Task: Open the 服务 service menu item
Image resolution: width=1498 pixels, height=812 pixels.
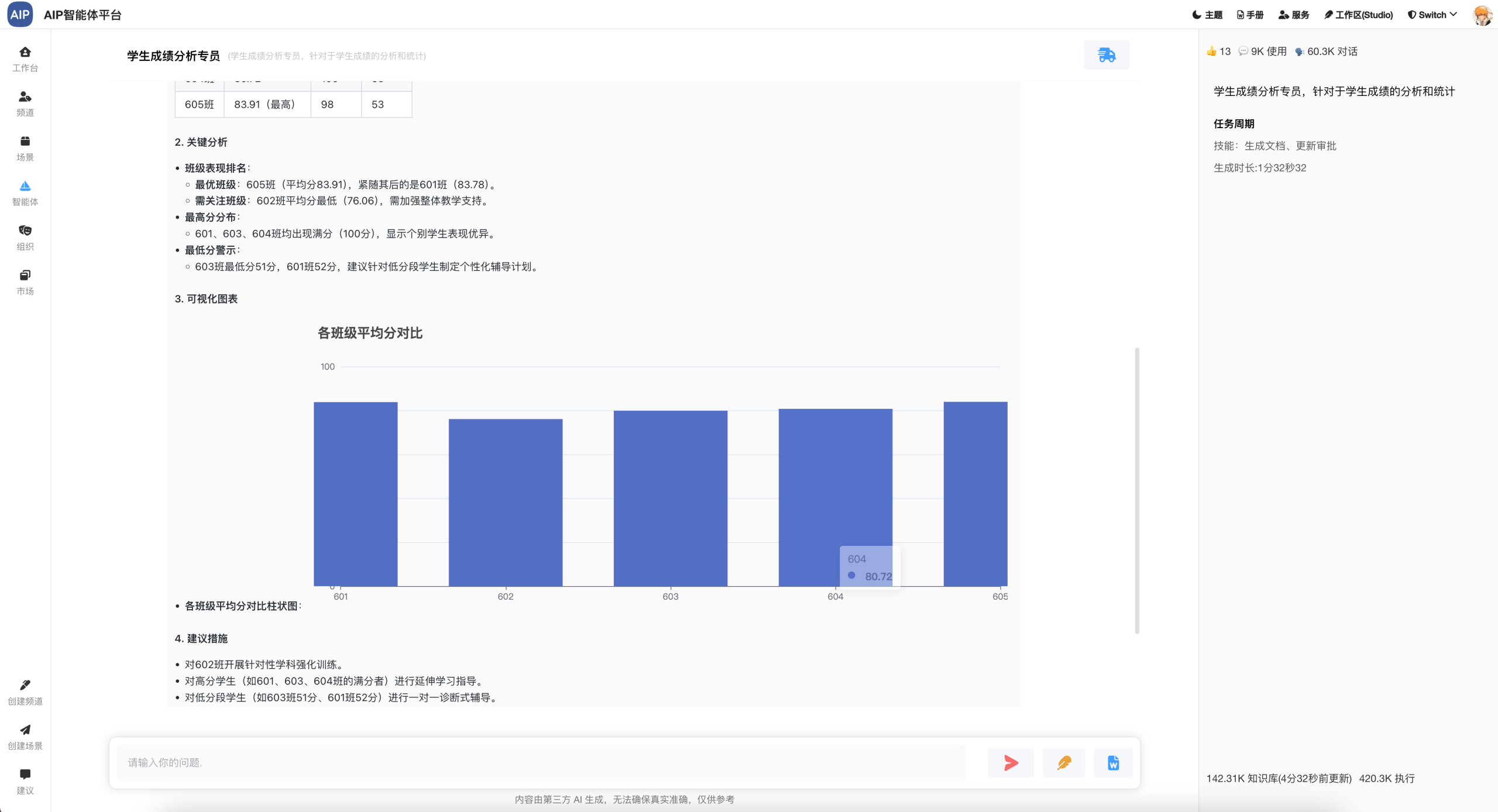Action: point(1294,15)
